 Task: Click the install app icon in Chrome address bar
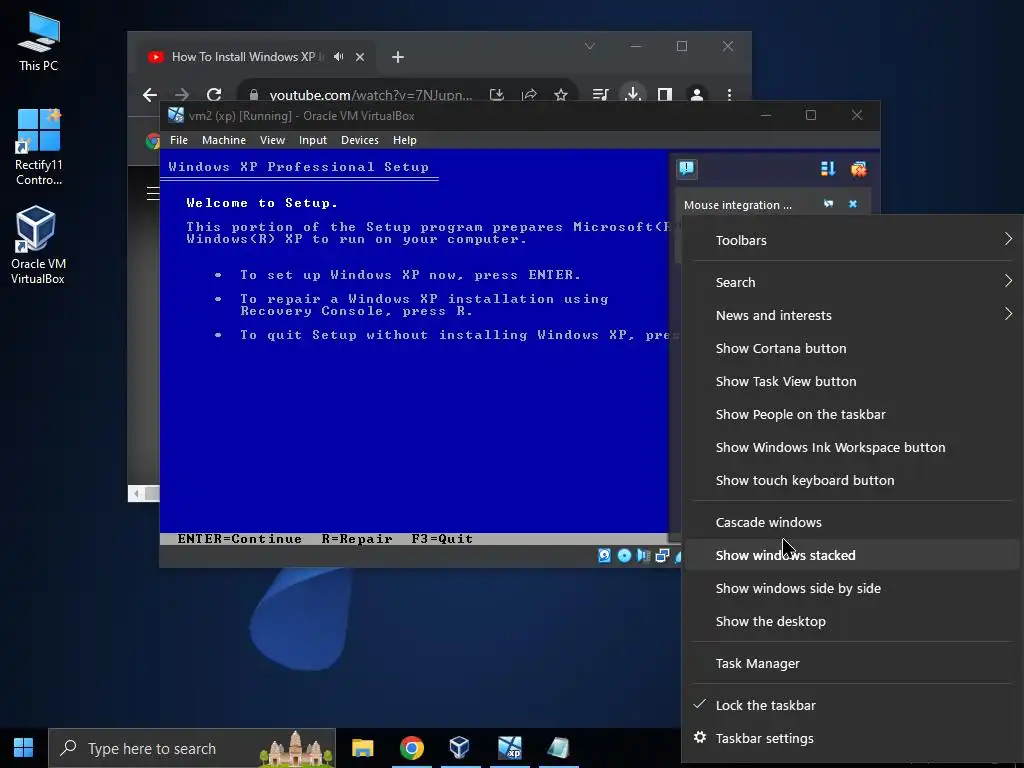497,95
